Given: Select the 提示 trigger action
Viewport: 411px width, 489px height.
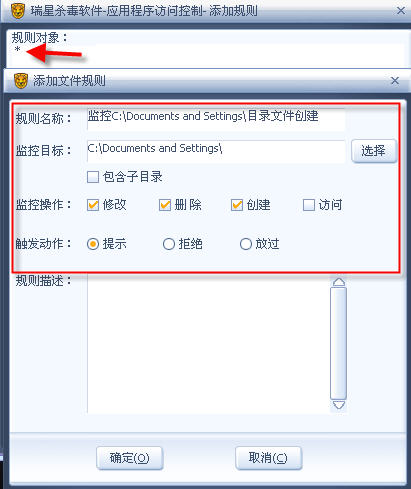Looking at the screenshot, I should (93, 244).
